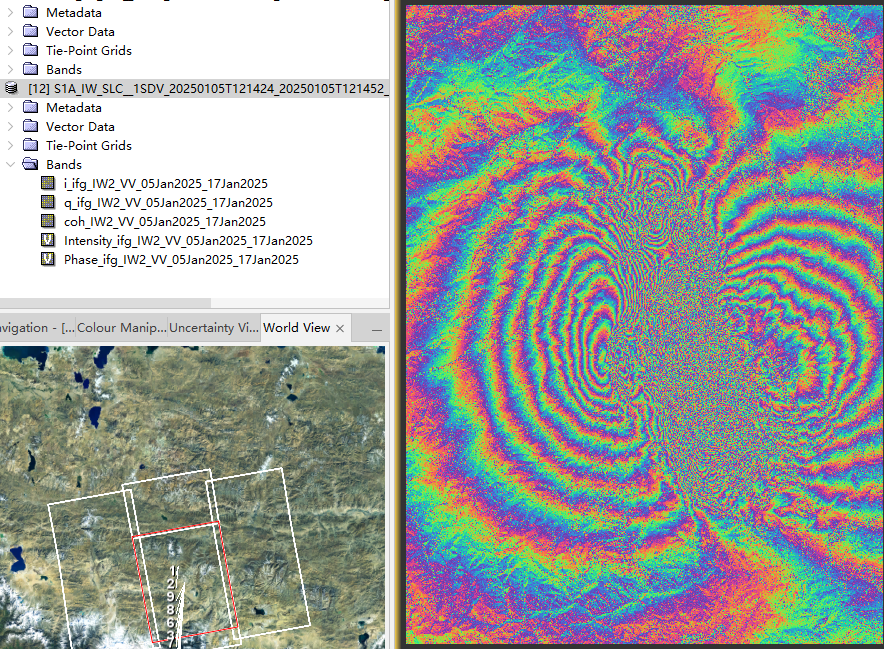
Task: Minimize the World View panel group
Action: [x=377, y=329]
